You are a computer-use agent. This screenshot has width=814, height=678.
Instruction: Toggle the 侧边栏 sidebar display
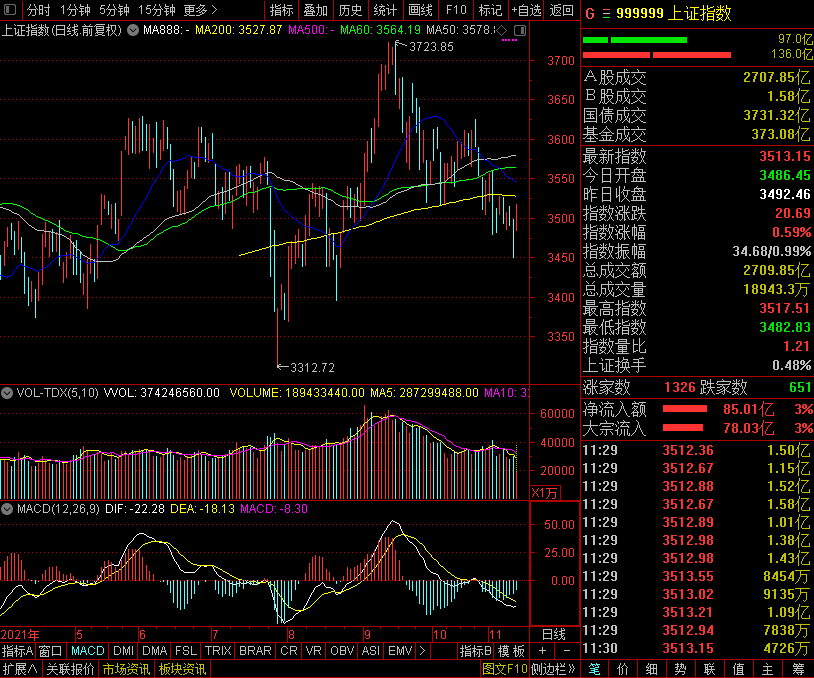click(553, 669)
